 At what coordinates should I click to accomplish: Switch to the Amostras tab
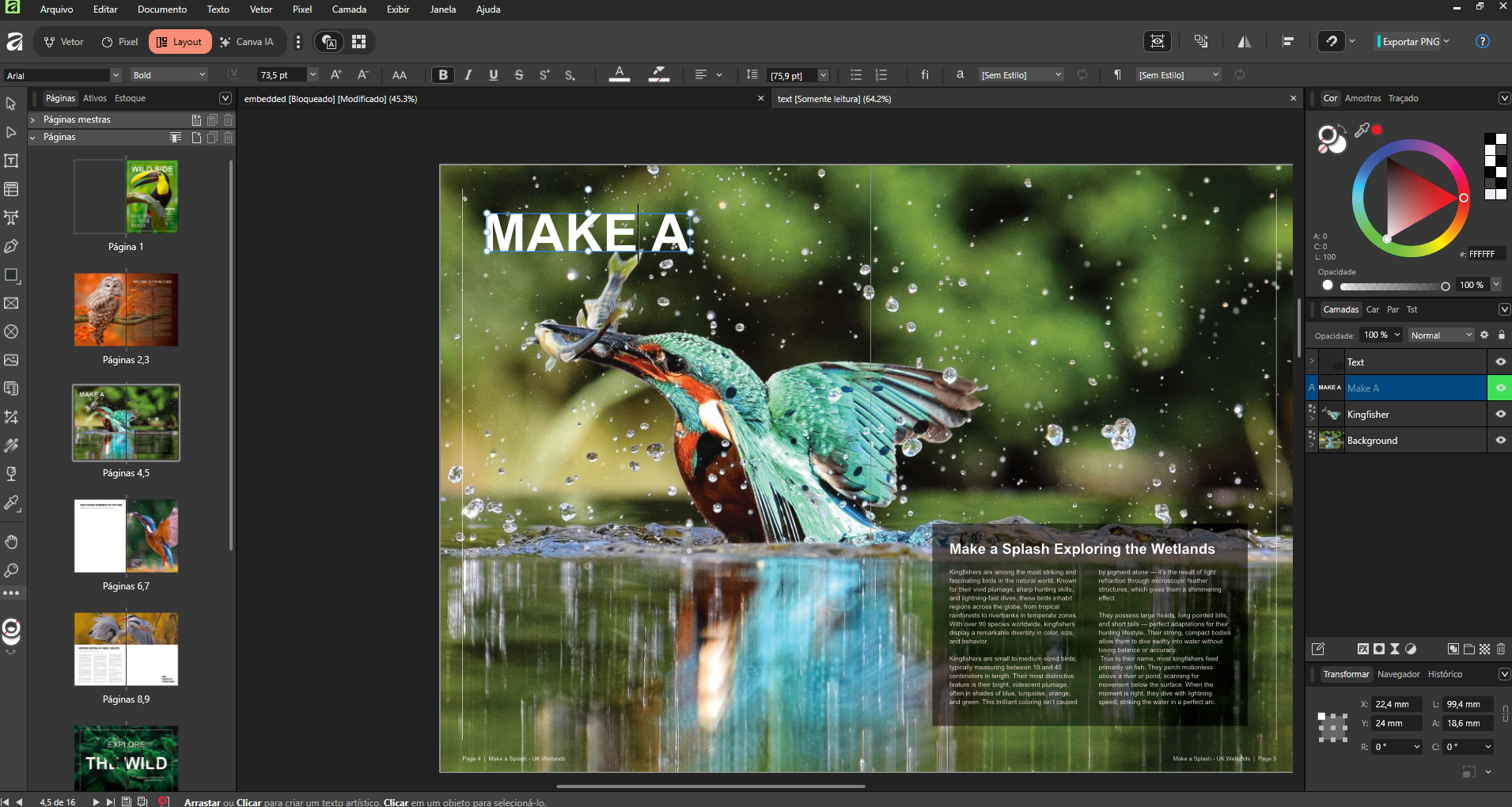pos(1362,98)
